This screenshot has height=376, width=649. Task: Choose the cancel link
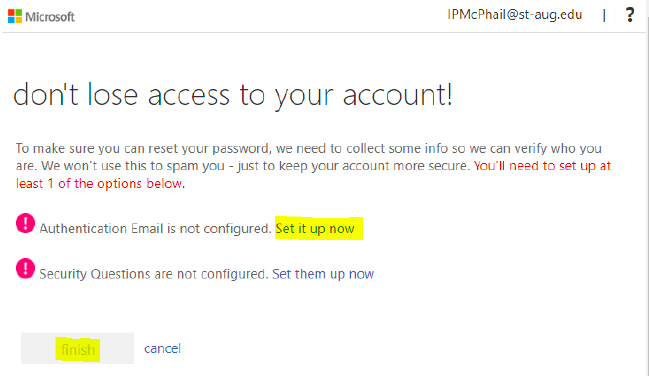(162, 348)
